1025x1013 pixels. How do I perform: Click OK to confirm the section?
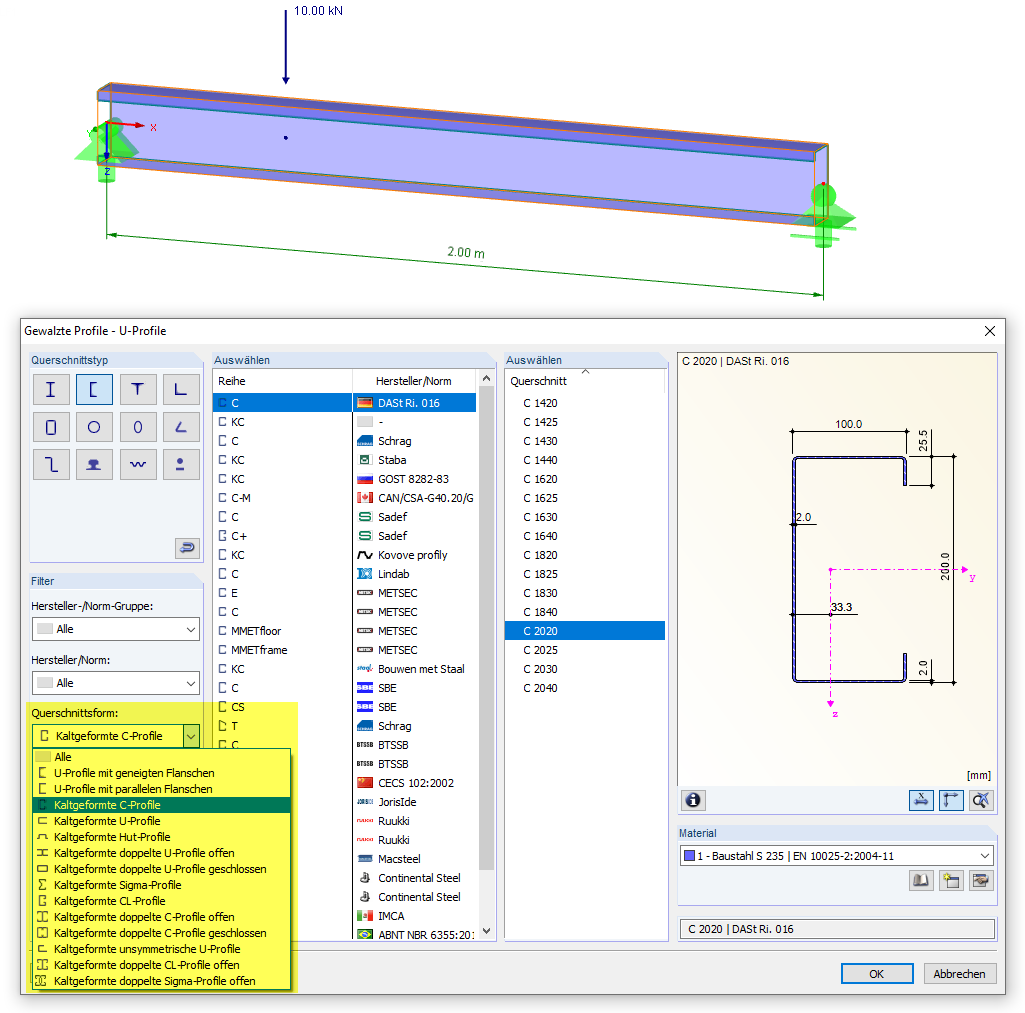click(877, 974)
